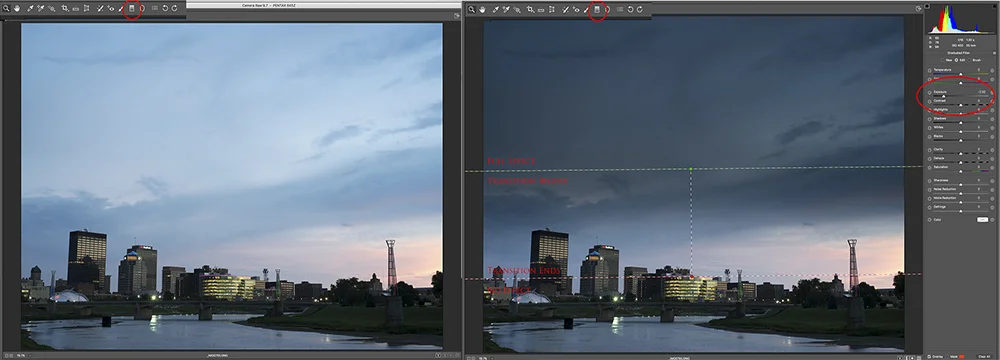Toggle the Overlay checkbox
The height and width of the screenshot is (360, 1000).
(929, 356)
